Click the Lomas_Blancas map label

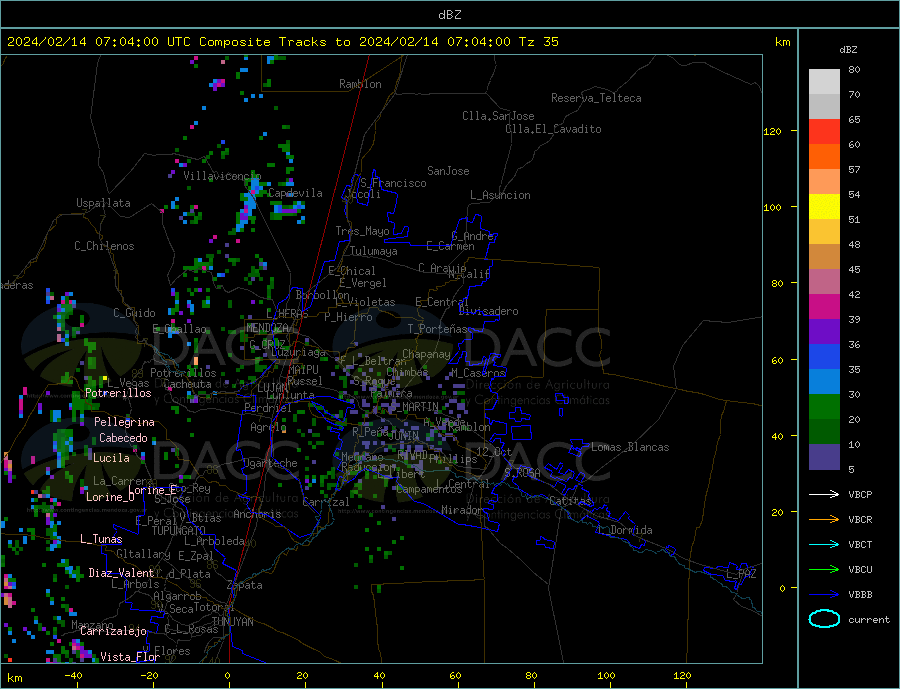pos(630,447)
